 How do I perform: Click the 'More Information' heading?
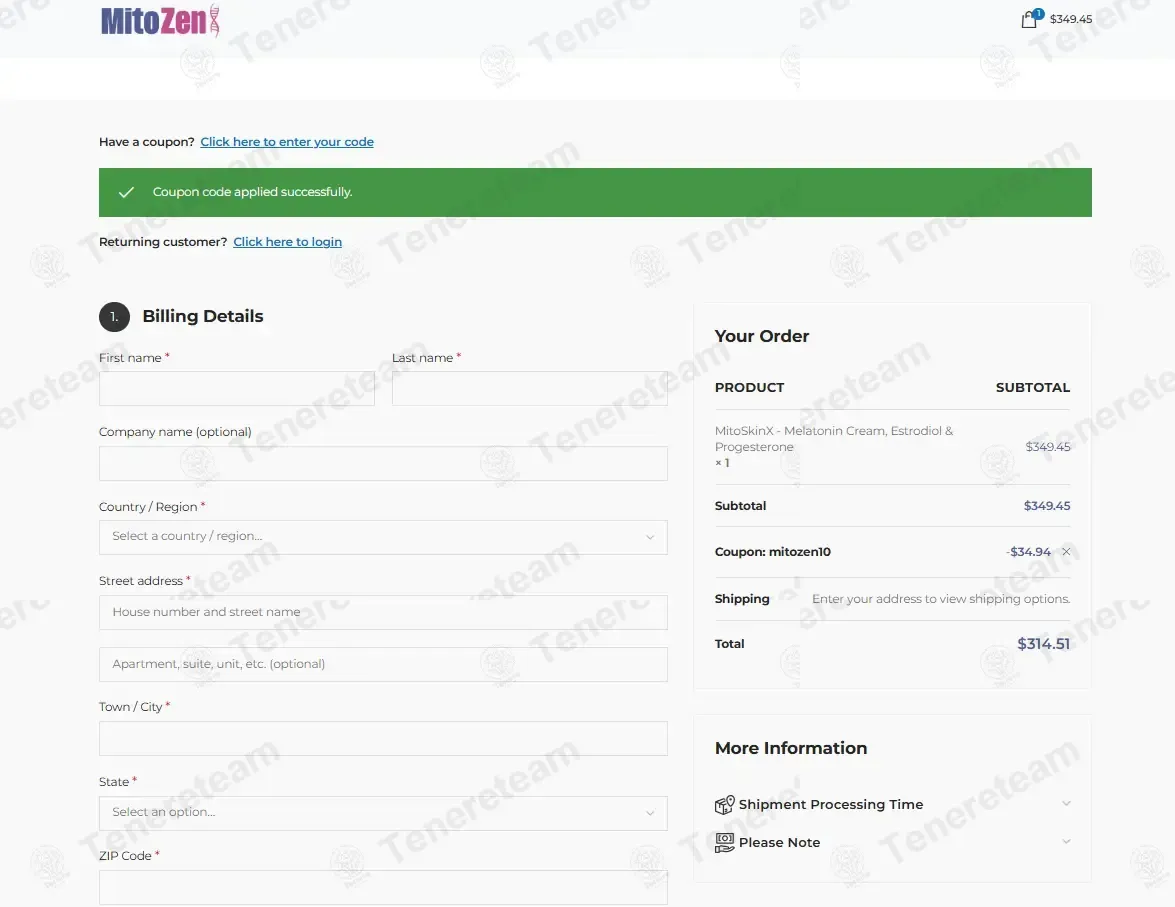(791, 748)
